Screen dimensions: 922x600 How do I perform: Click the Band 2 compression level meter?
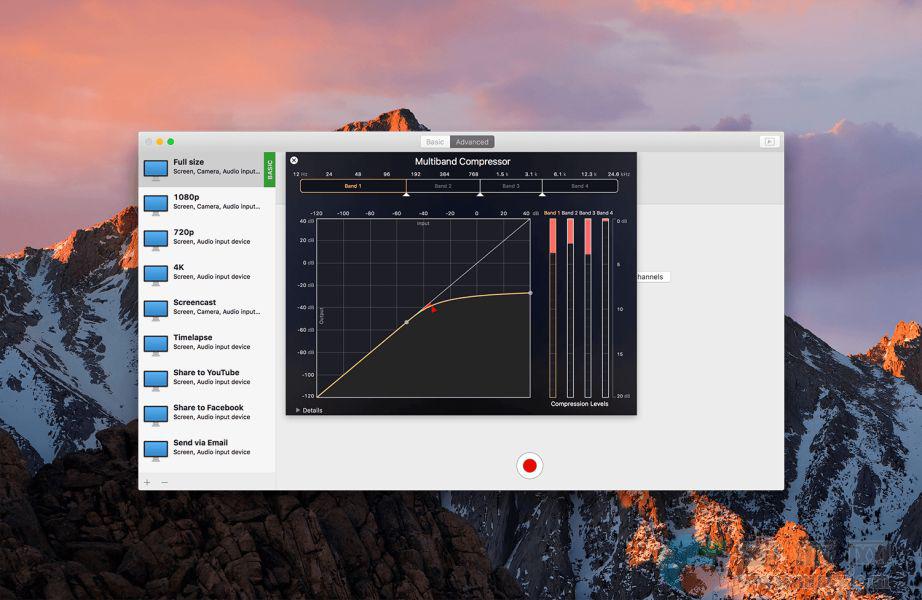tap(570, 308)
